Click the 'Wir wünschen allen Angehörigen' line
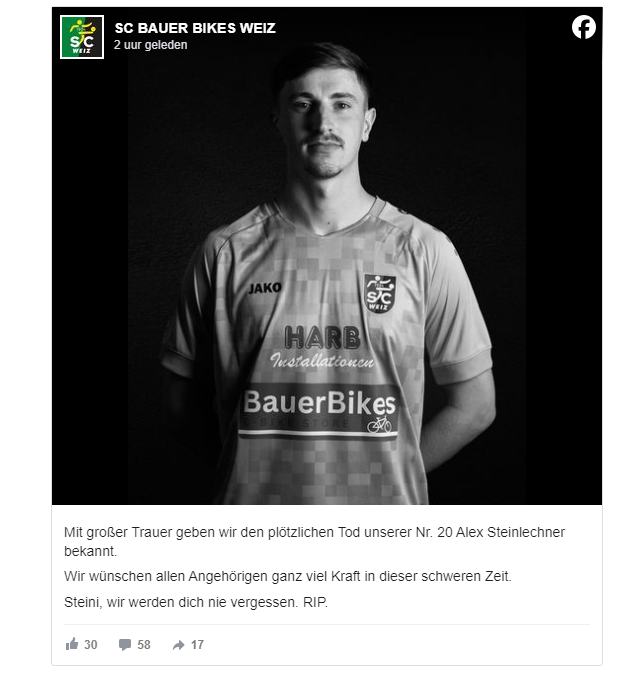This screenshot has height=677, width=630. point(288,576)
